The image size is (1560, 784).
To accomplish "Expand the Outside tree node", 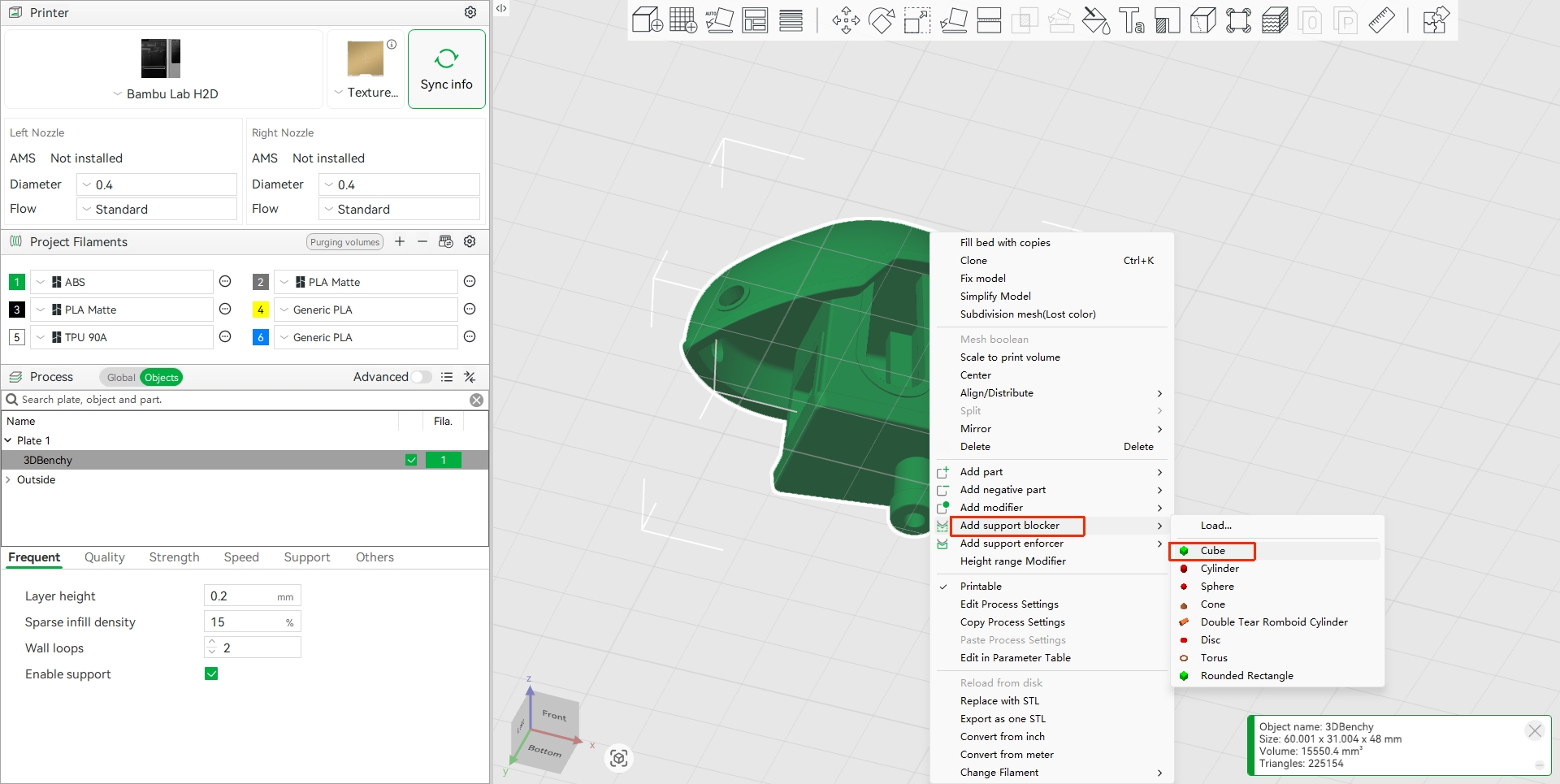I will pyautogui.click(x=8, y=479).
